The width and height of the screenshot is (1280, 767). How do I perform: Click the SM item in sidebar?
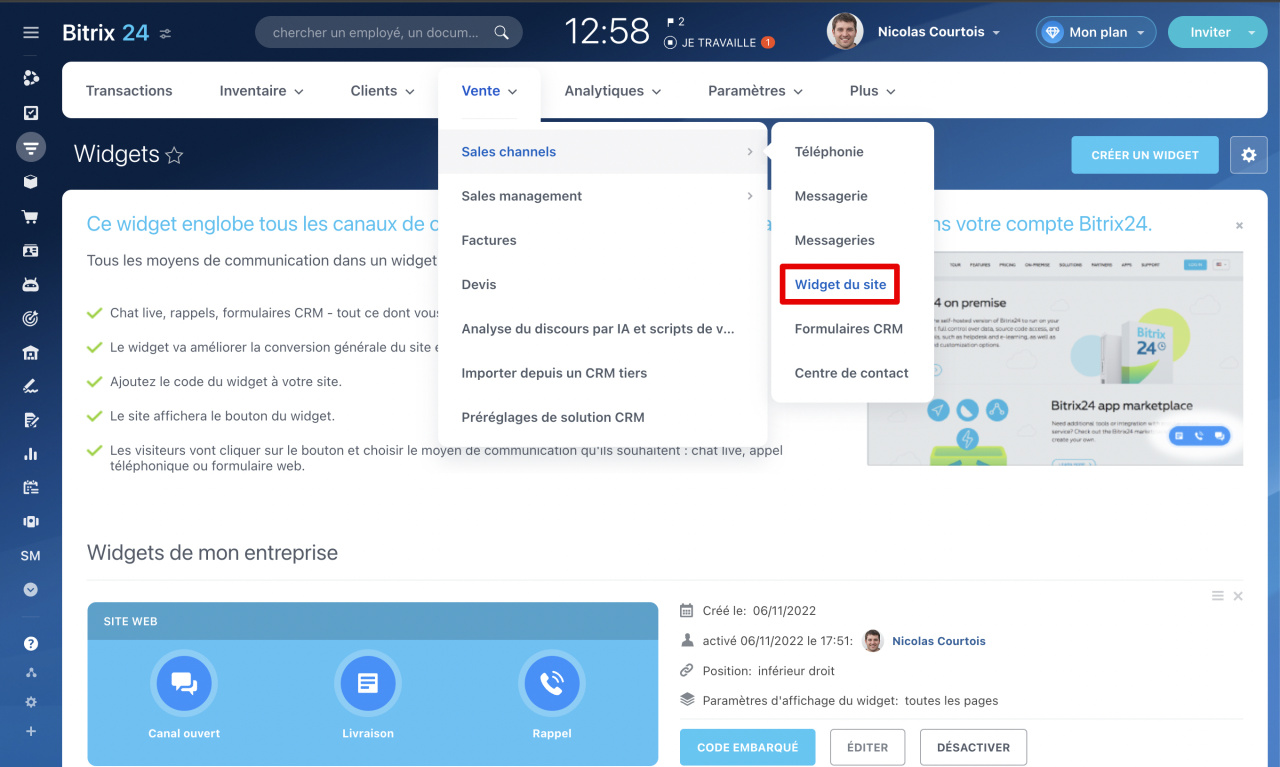coord(31,556)
